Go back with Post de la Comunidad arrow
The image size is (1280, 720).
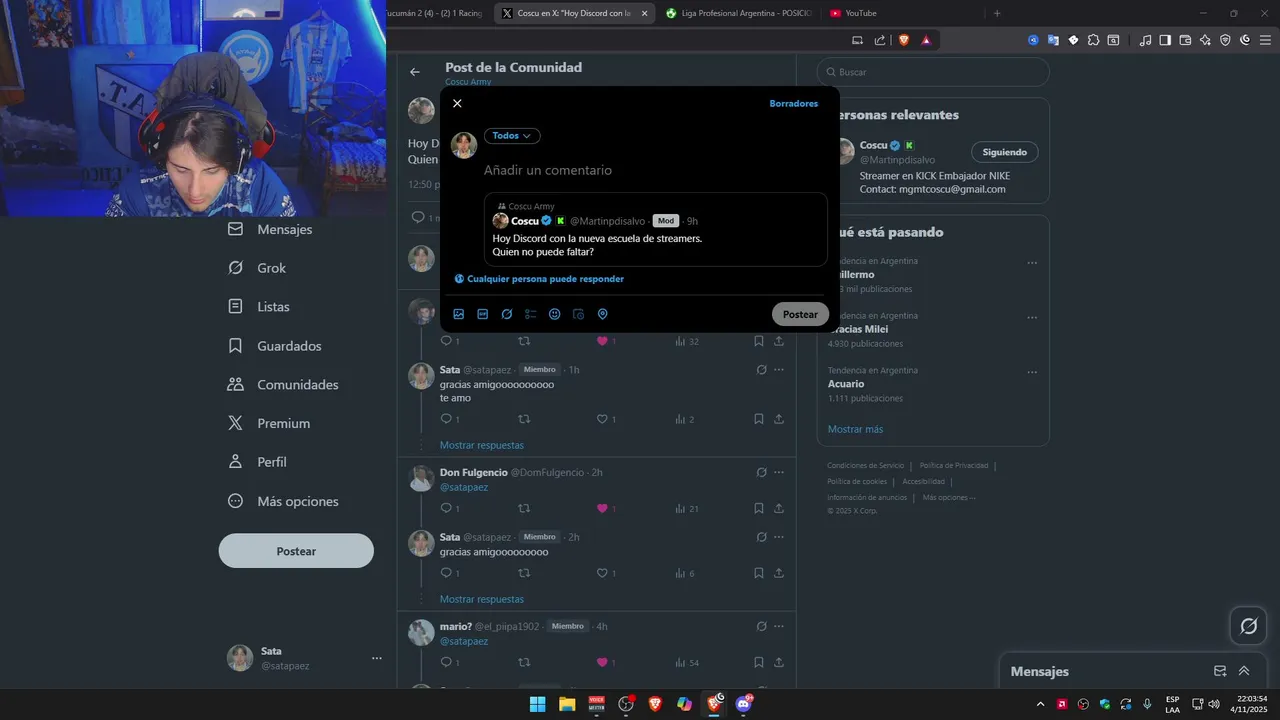[x=415, y=72]
